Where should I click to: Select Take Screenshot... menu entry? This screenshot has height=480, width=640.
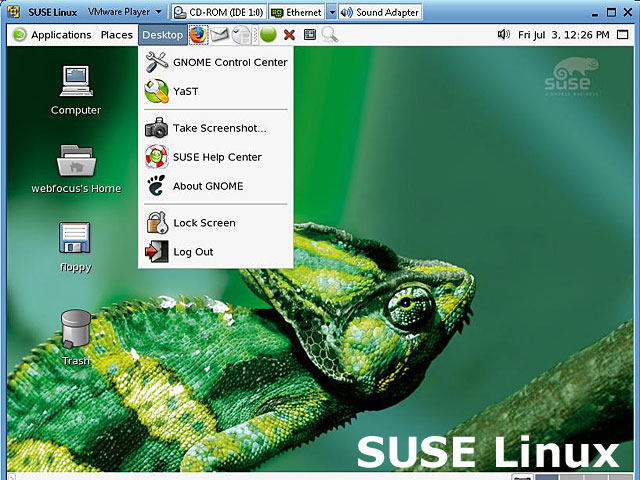pyautogui.click(x=219, y=128)
